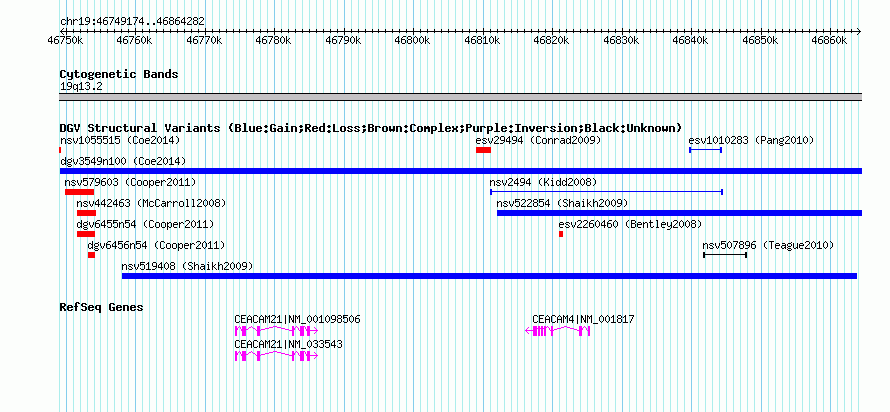Open nsv579603 (Cooper2011) variant label
This screenshot has width=890, height=412.
pos(130,183)
